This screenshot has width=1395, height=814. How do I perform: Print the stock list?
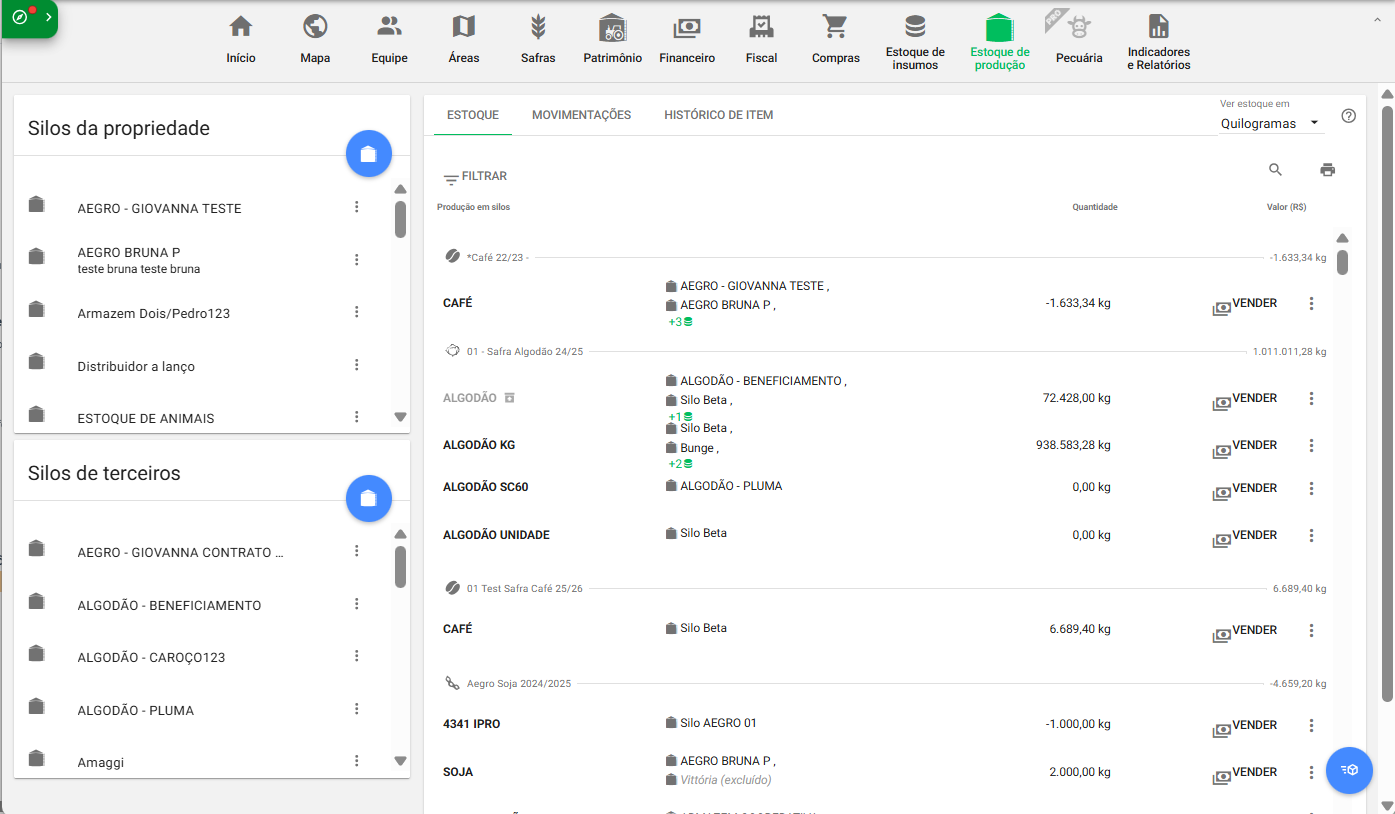(1327, 170)
